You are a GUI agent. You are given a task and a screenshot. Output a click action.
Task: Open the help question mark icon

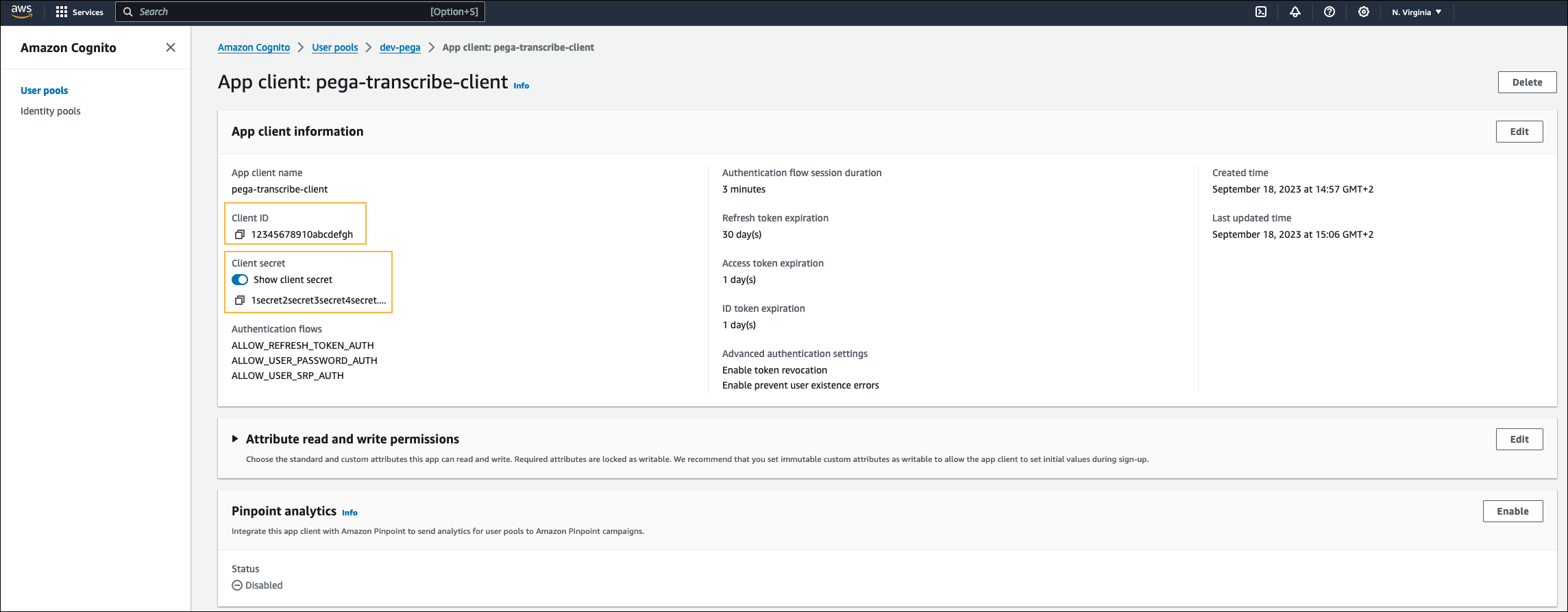[1330, 12]
